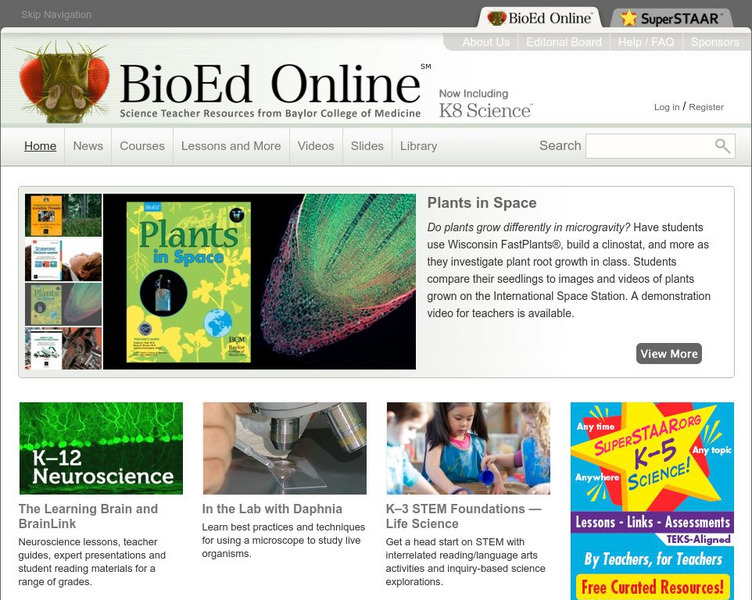The image size is (752, 600).
Task: Open In the Lab with Daphnia title
Action: click(x=272, y=509)
